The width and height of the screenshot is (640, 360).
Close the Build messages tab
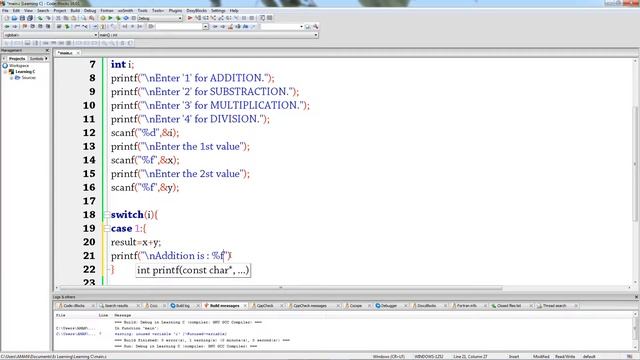[x=245, y=306]
